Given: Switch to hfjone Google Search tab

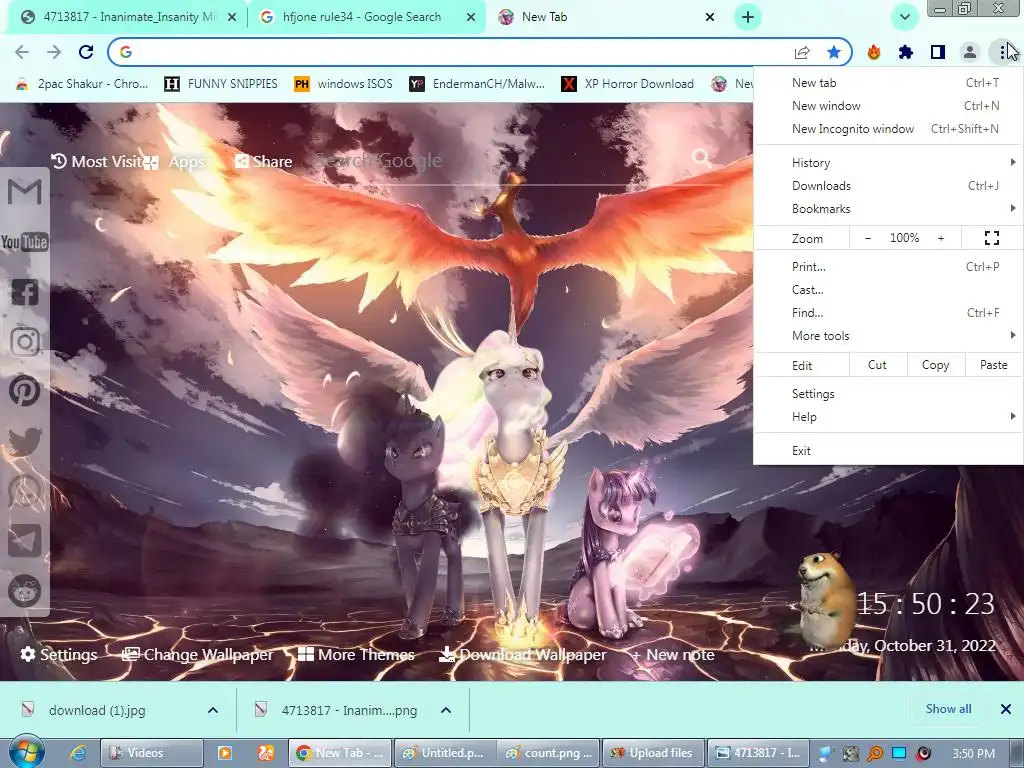Looking at the screenshot, I should pos(369,17).
